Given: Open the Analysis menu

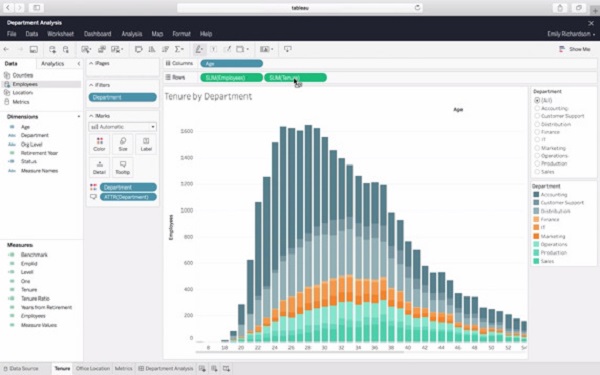Looking at the screenshot, I should point(132,34).
